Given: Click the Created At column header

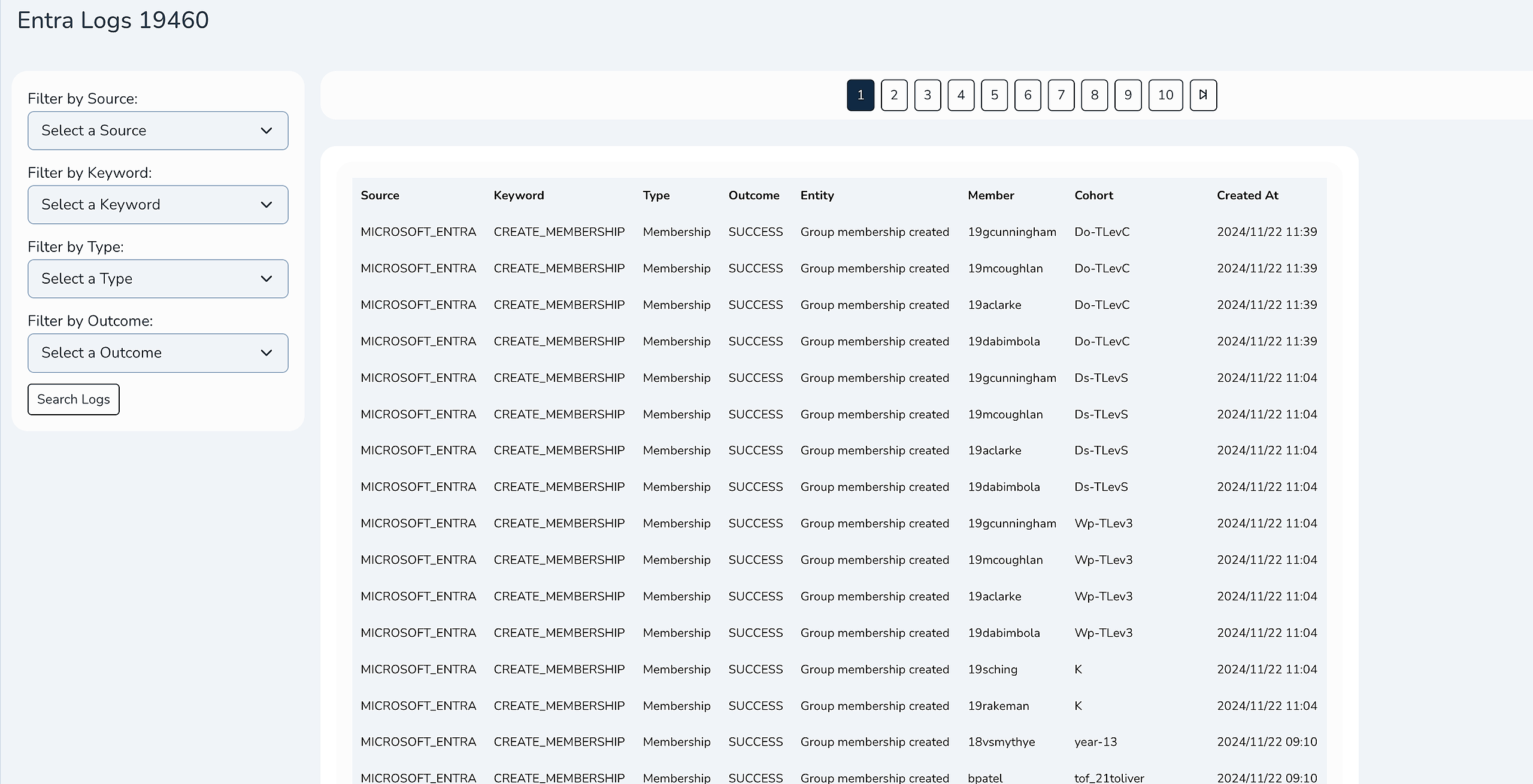Looking at the screenshot, I should click(x=1247, y=196).
